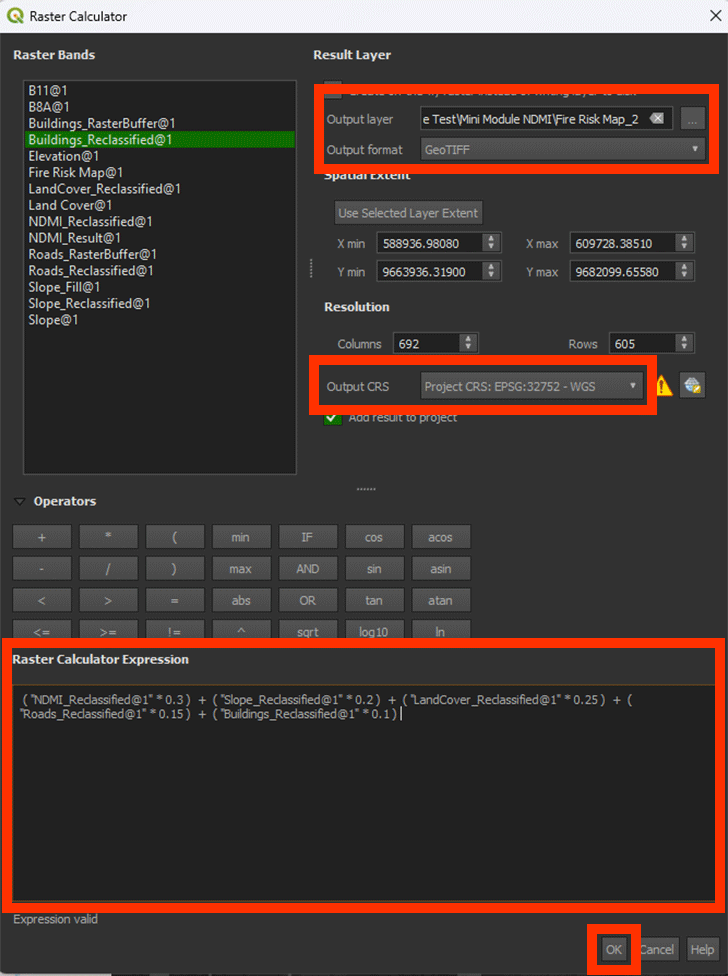
Task: Click the X min extent field
Action: (430, 243)
